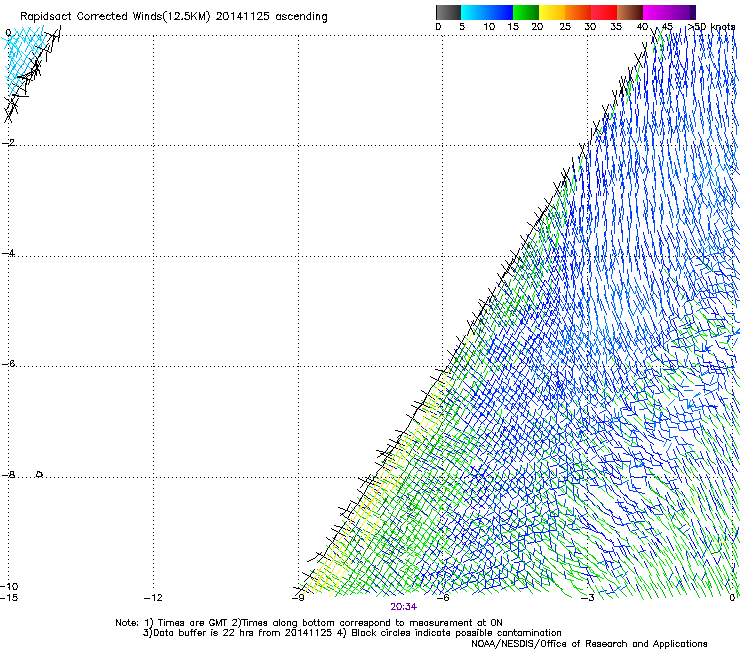This screenshot has height=650, width=740.
Task: Click the '15' label under color scale
Action: pyautogui.click(x=513, y=27)
